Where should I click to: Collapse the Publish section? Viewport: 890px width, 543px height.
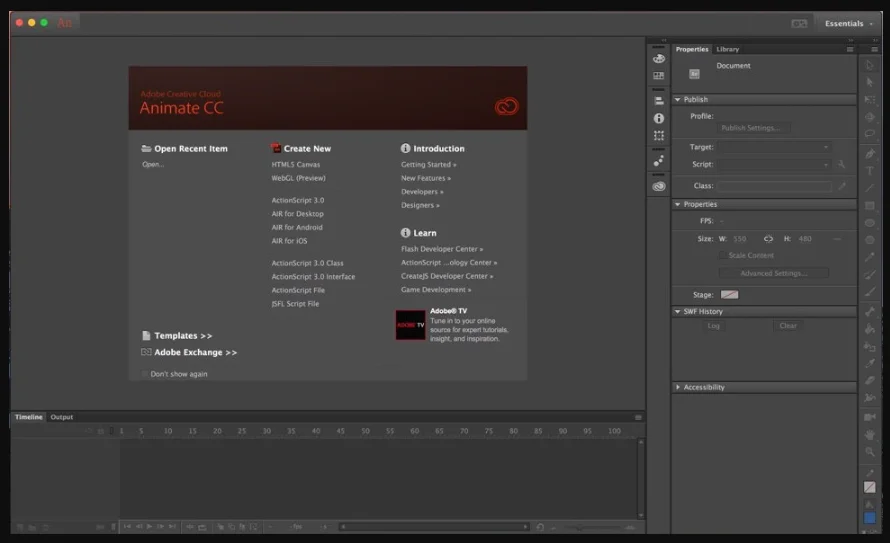click(x=677, y=99)
